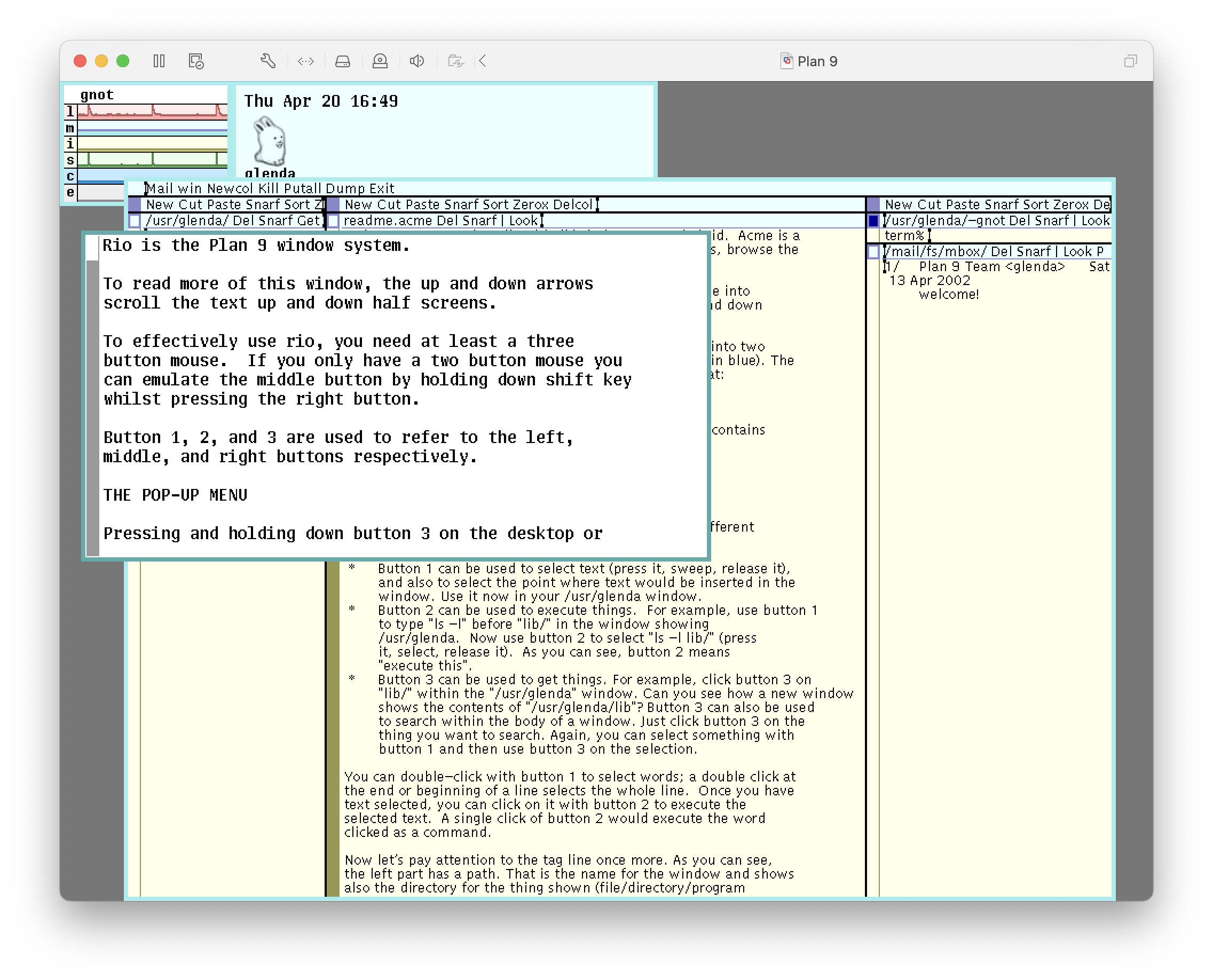Click Putall in the Acme top tag

[303, 188]
